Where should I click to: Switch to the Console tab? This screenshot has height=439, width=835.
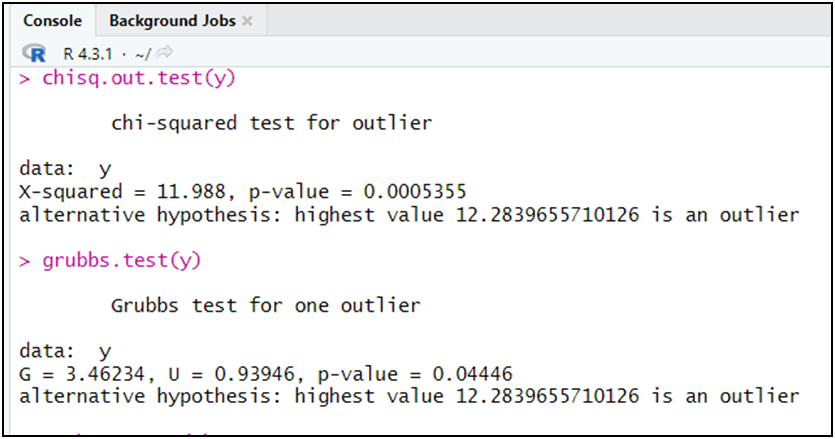point(51,20)
